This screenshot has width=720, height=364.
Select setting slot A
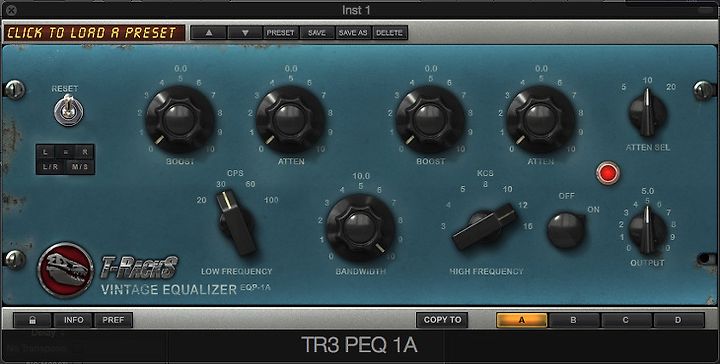click(x=522, y=320)
